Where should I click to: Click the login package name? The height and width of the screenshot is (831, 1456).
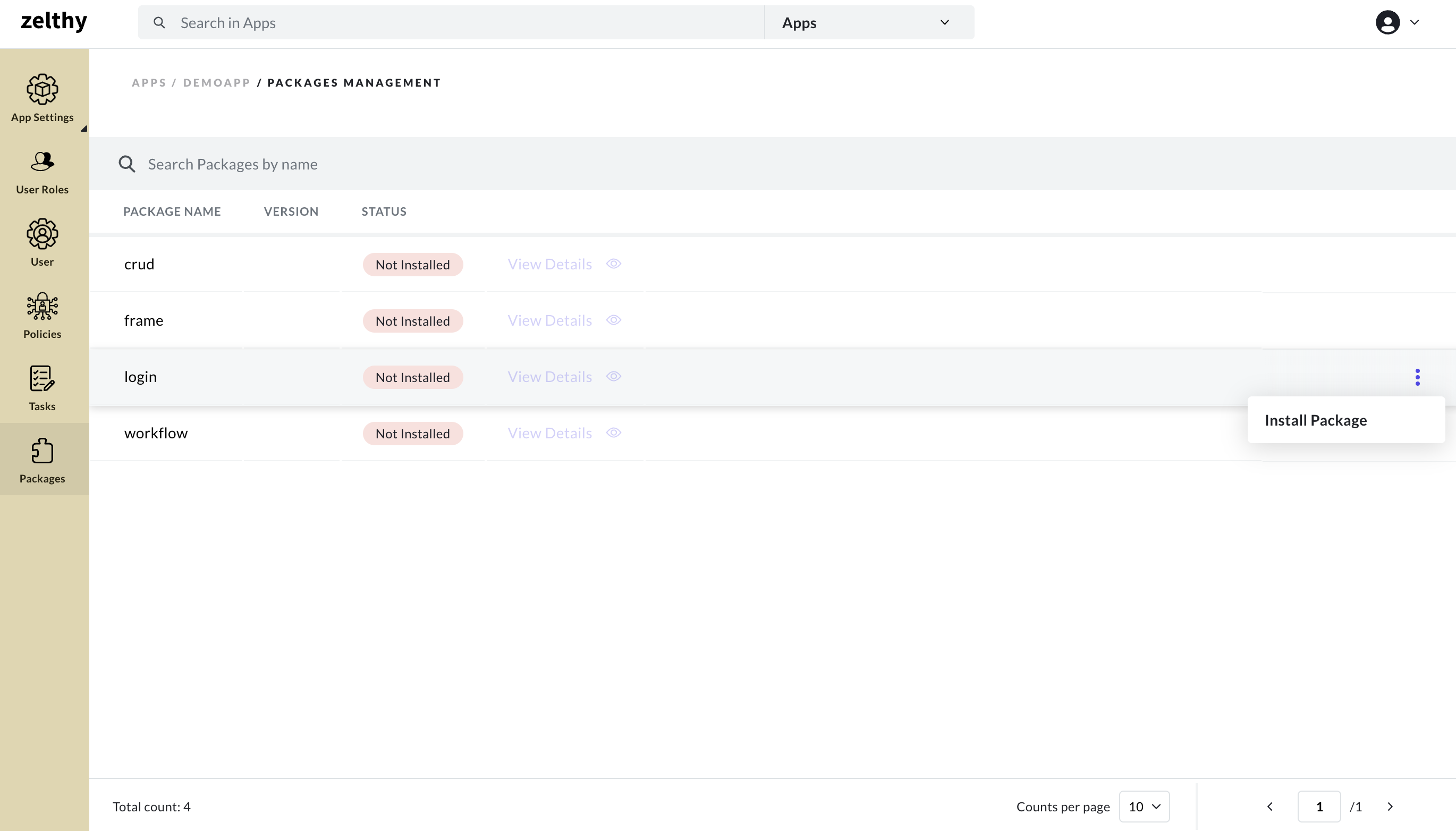pyautogui.click(x=140, y=377)
